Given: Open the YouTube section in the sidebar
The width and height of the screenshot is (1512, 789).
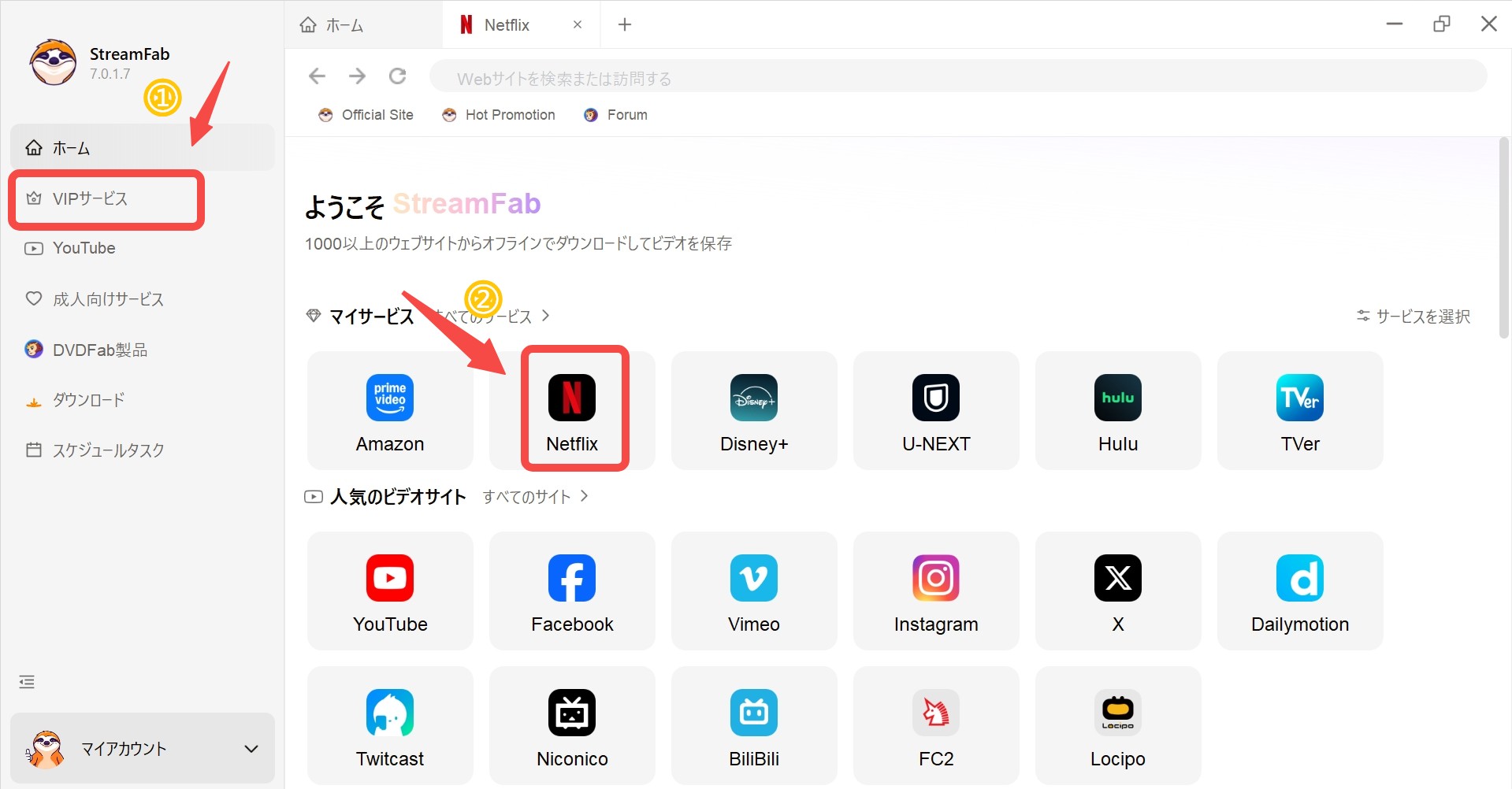Looking at the screenshot, I should coord(82,248).
